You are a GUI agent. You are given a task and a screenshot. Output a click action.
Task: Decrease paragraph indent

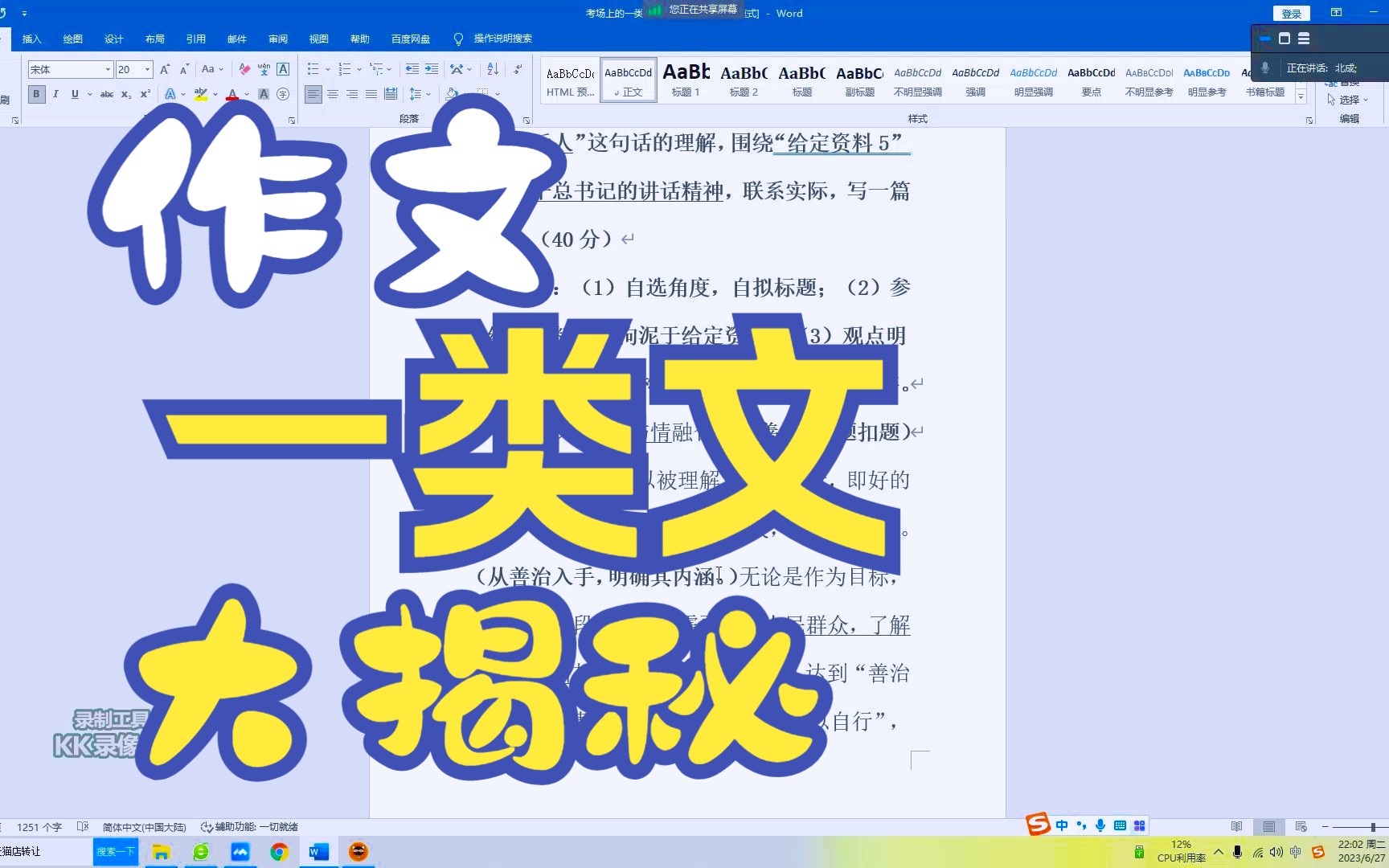click(412, 70)
